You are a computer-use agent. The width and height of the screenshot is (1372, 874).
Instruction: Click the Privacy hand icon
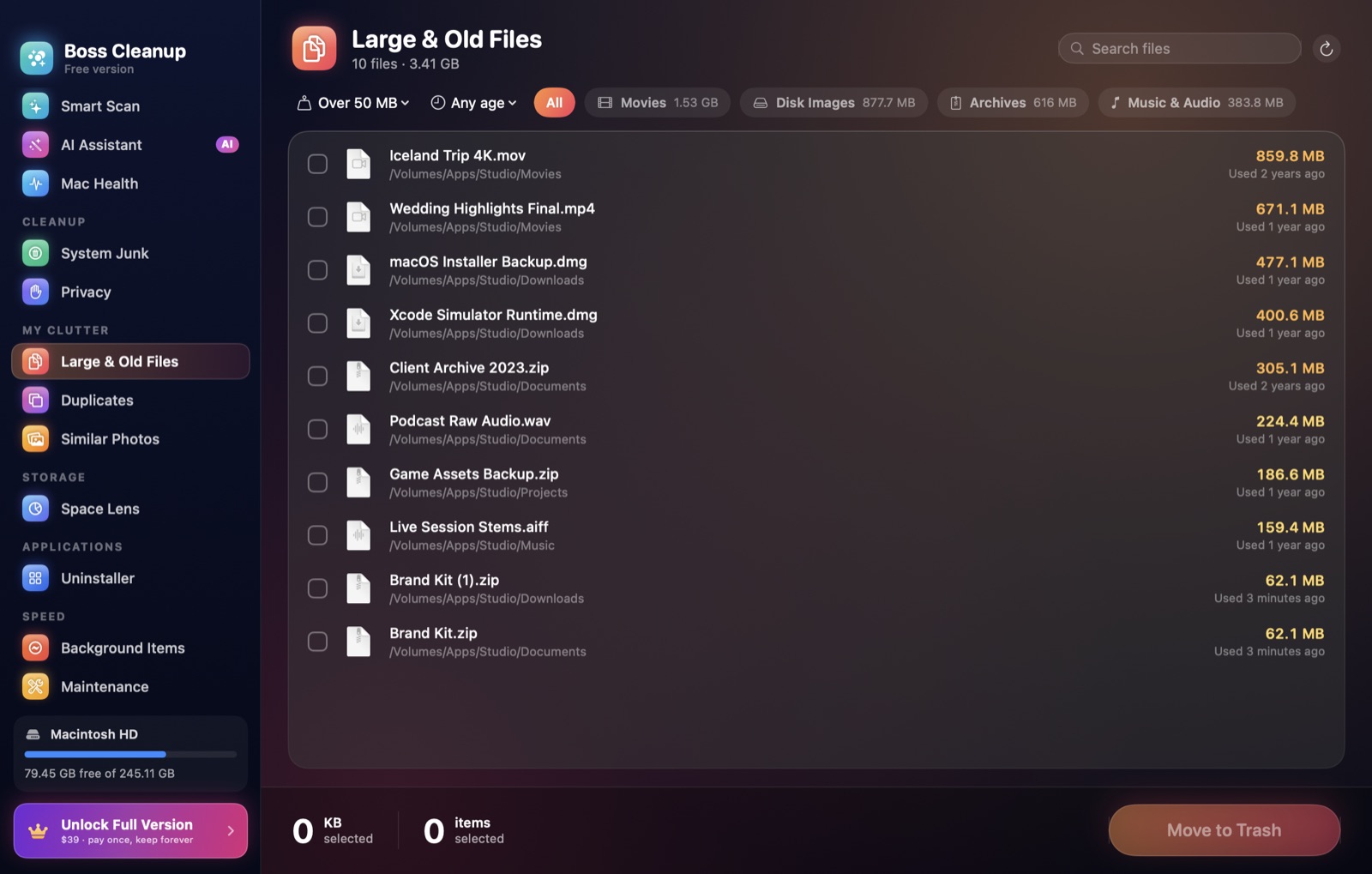(x=35, y=292)
